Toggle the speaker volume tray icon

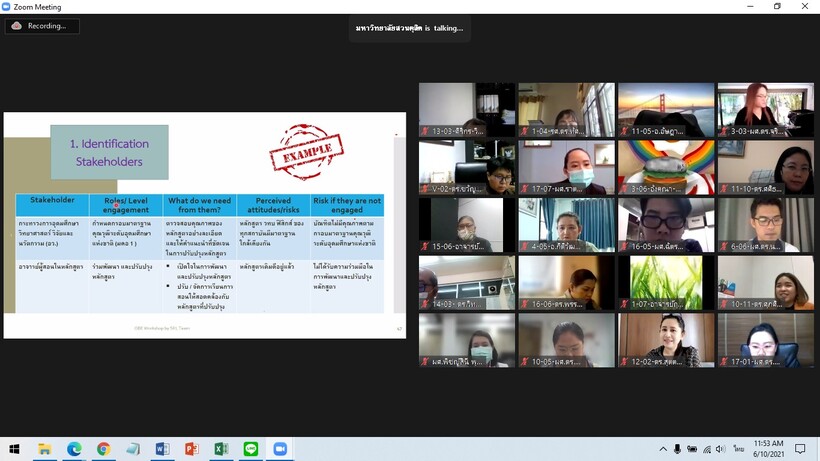click(721, 449)
